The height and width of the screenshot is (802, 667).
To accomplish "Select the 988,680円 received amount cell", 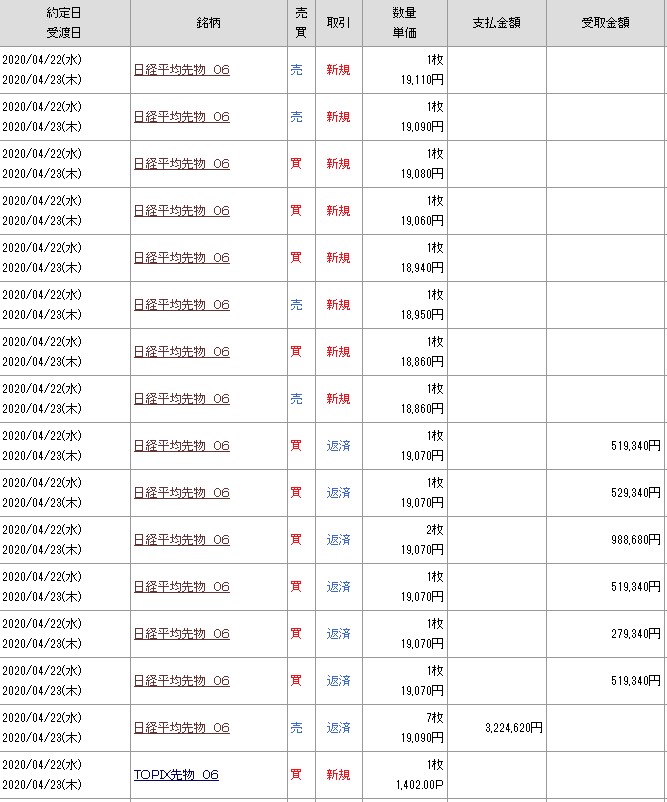I will (629, 540).
